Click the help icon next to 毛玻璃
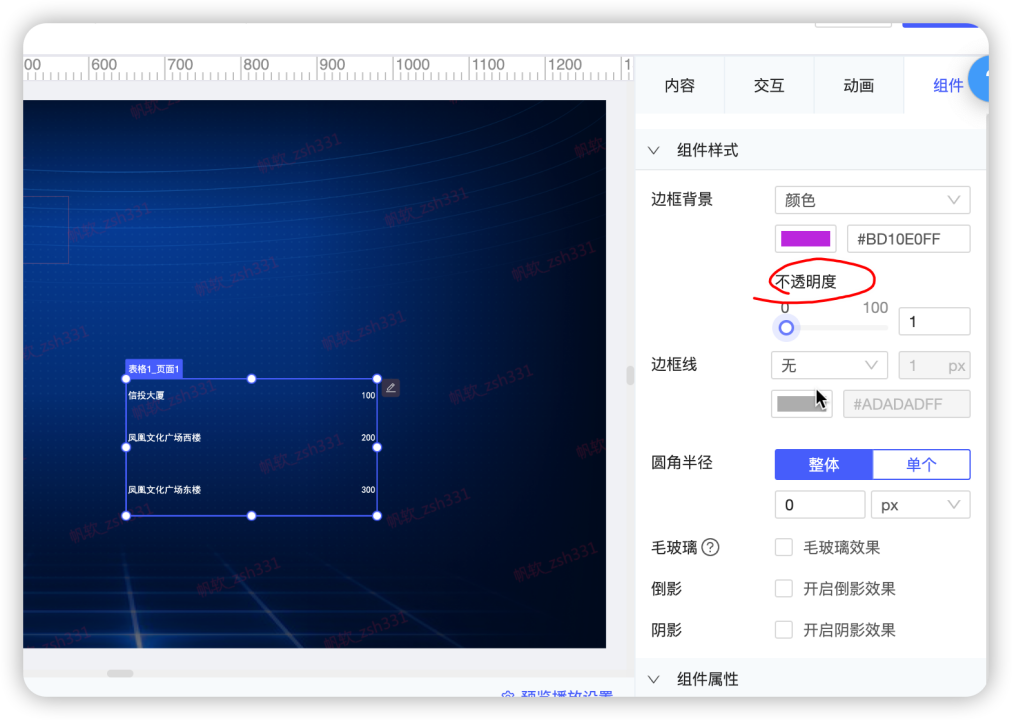This screenshot has height=720, width=1012. tap(710, 547)
